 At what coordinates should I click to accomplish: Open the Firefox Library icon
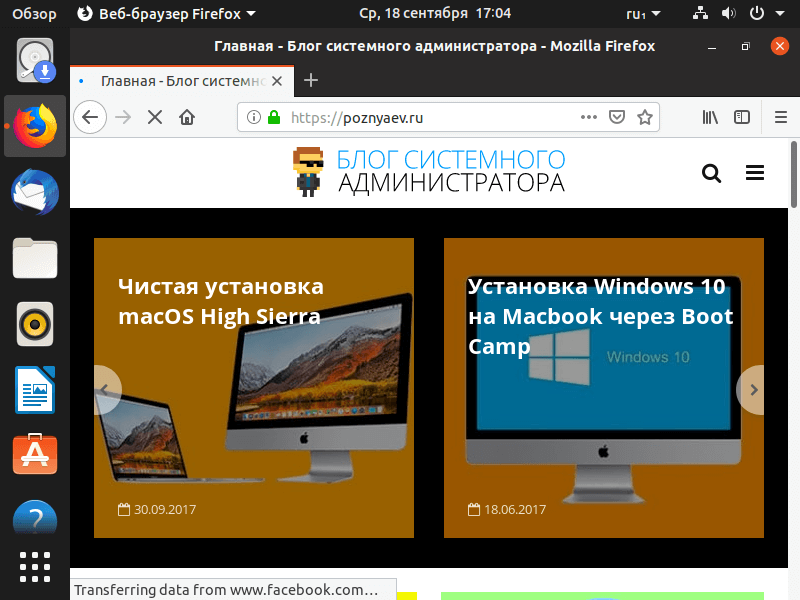710,117
